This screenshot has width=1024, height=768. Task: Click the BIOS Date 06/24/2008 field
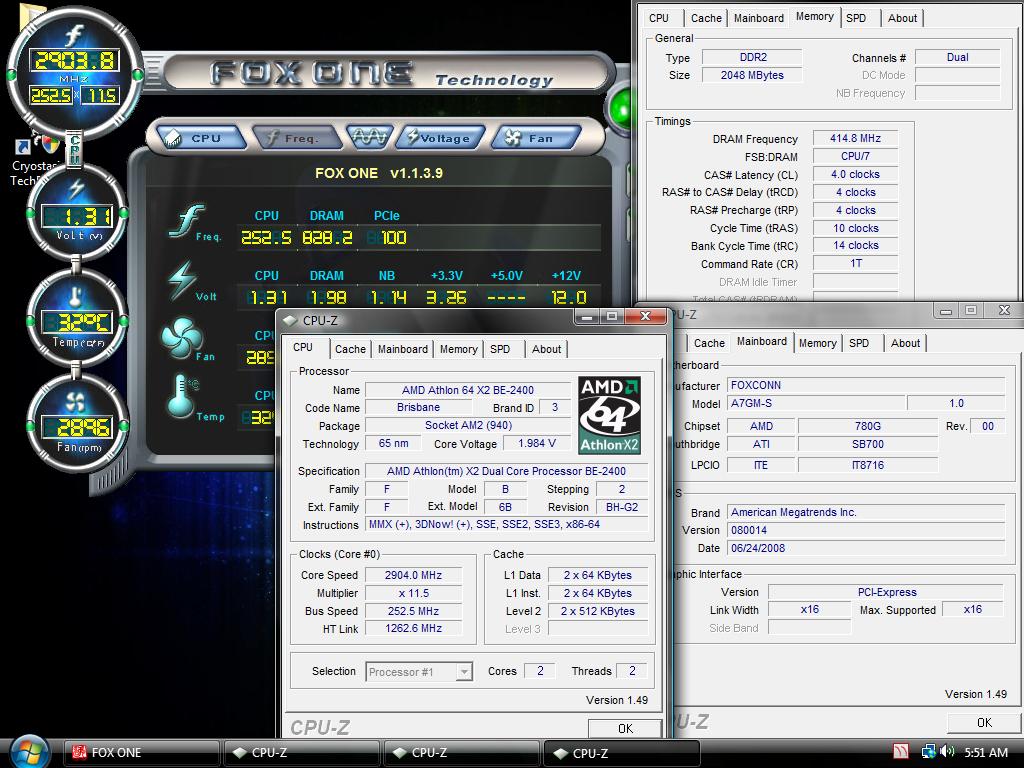(866, 549)
